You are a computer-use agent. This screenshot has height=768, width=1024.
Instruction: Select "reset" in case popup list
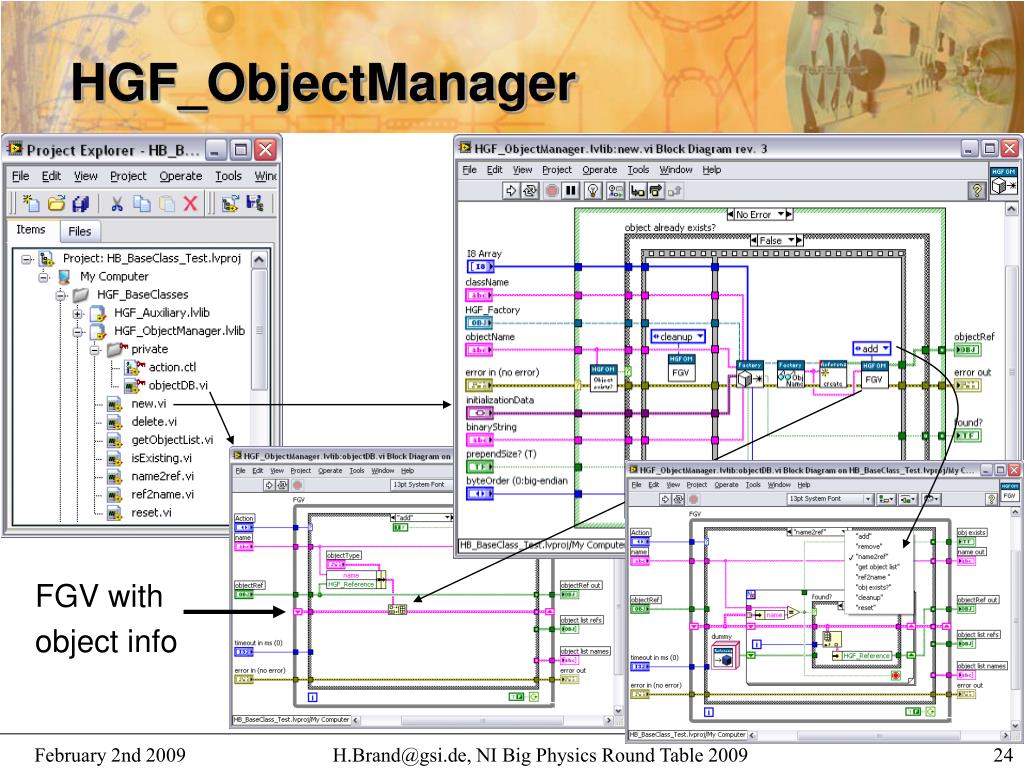(x=865, y=608)
